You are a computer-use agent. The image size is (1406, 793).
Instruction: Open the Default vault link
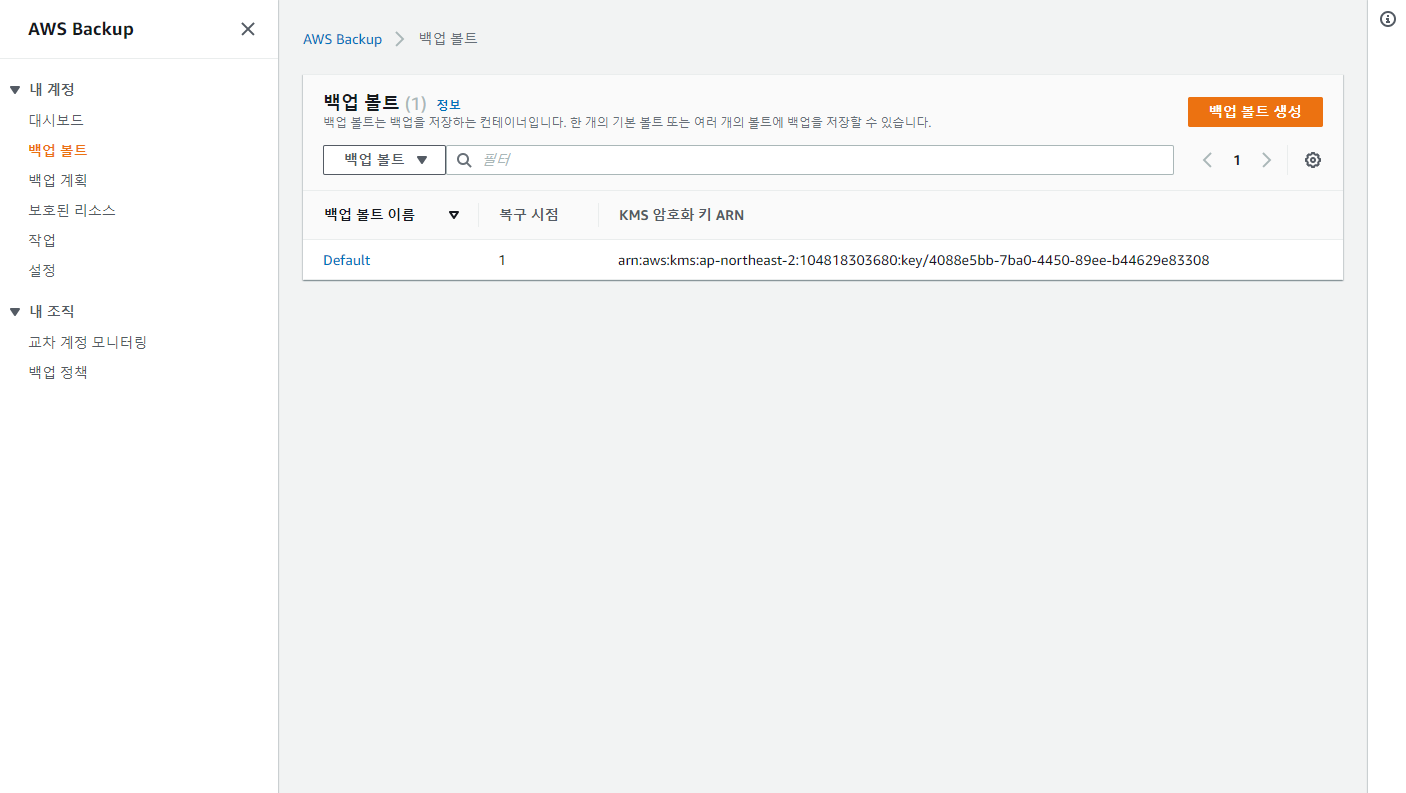346,260
